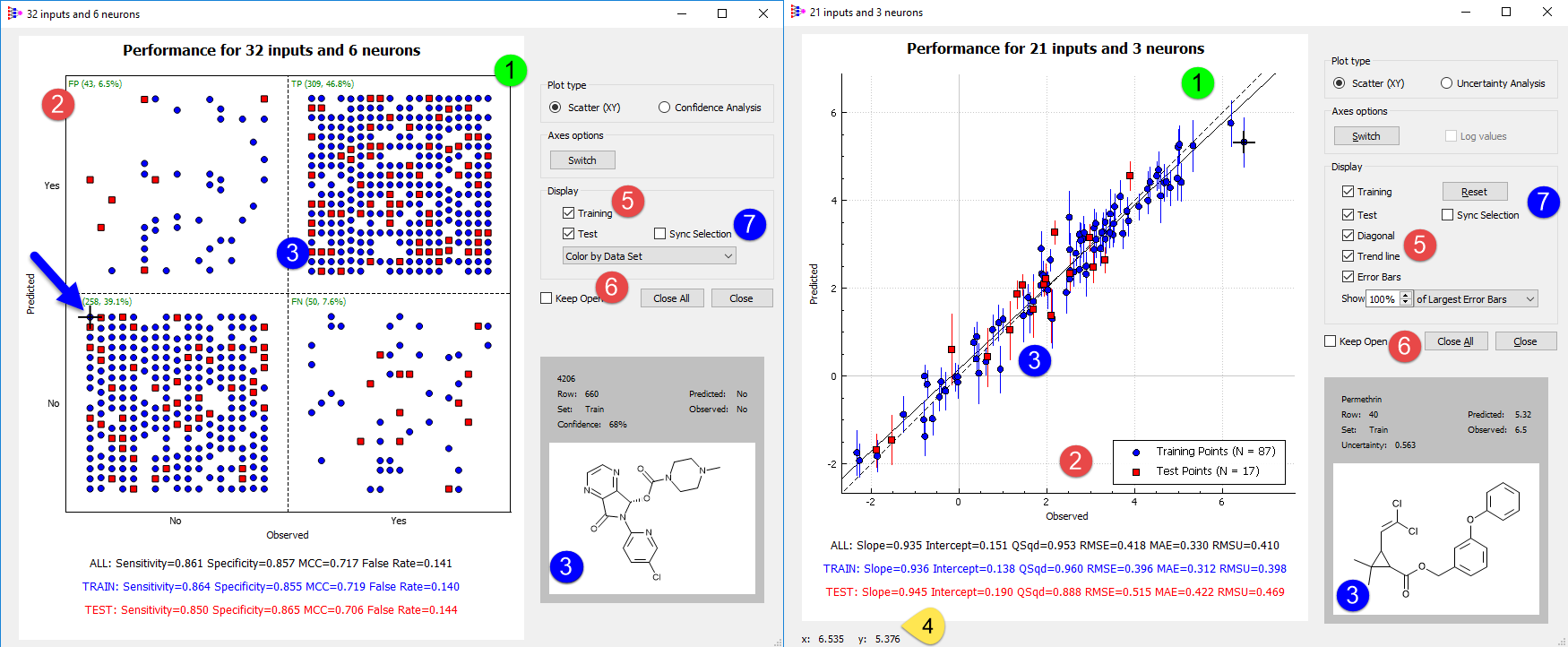
Task: Click Close All in 21 inputs window
Action: [x=1456, y=341]
